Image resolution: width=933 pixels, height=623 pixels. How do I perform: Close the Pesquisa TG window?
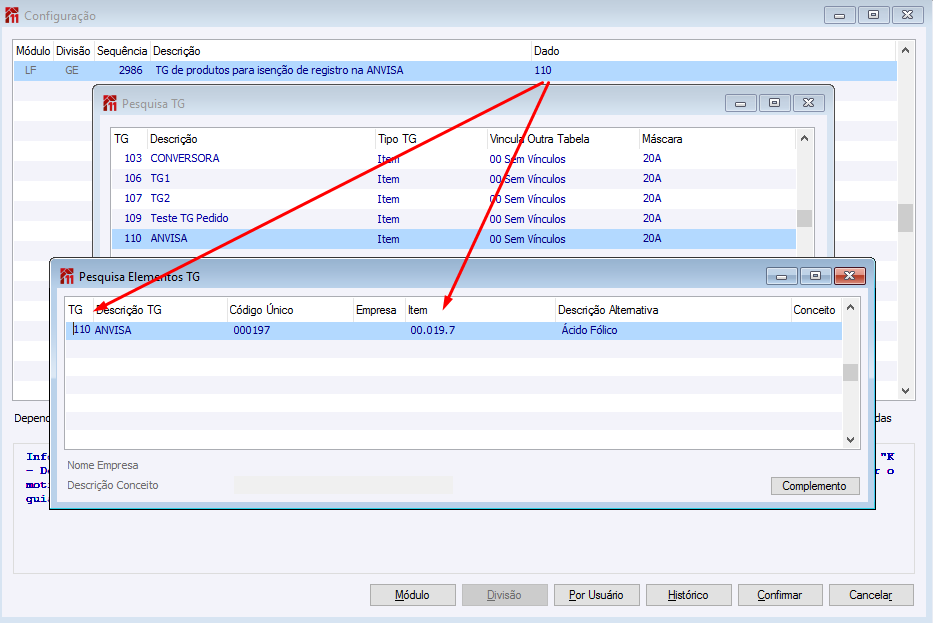click(x=809, y=103)
